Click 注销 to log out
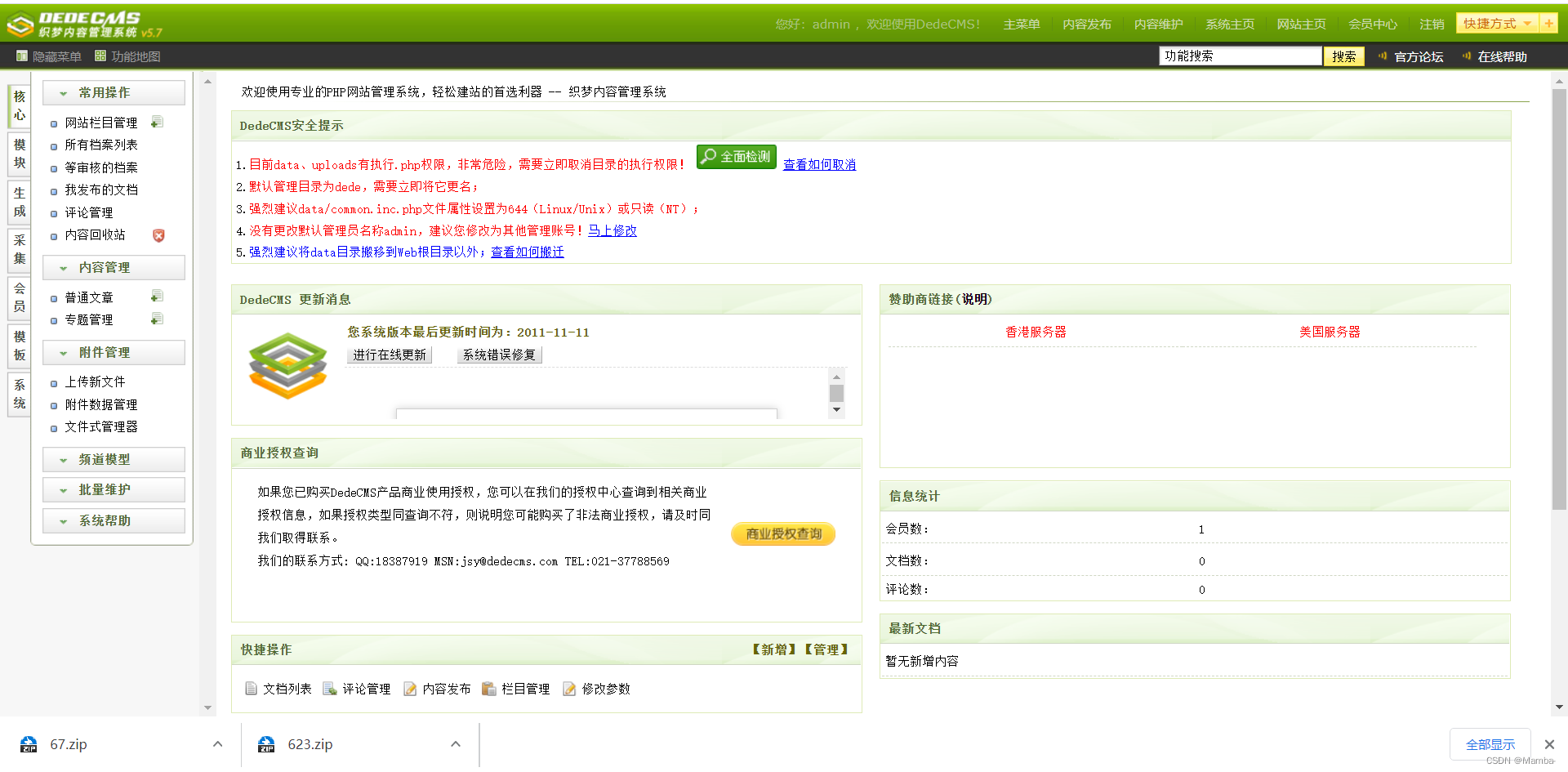The width and height of the screenshot is (1568, 772). click(1432, 25)
